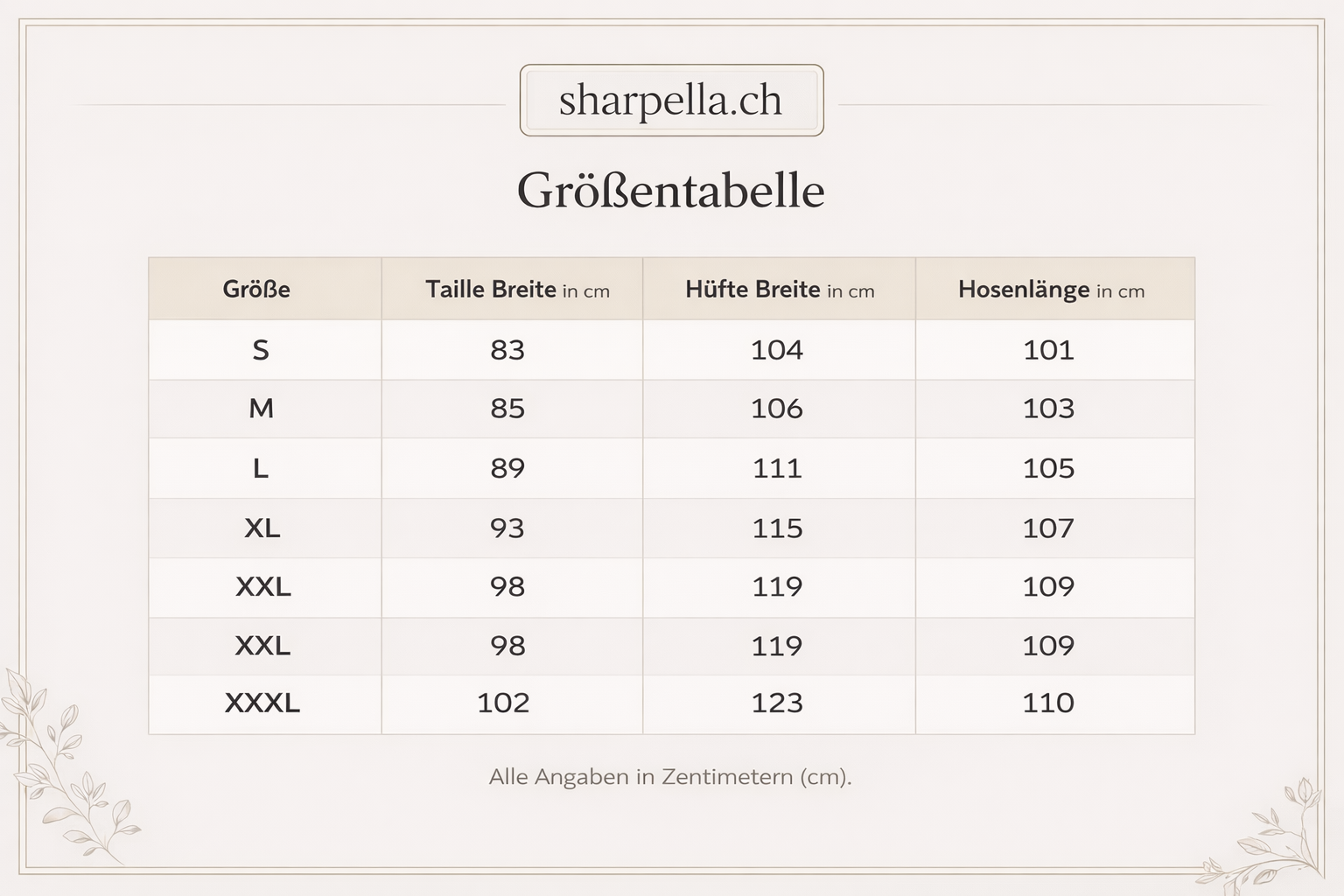Select the Größe column header
The height and width of the screenshot is (896, 1344).
point(256,290)
